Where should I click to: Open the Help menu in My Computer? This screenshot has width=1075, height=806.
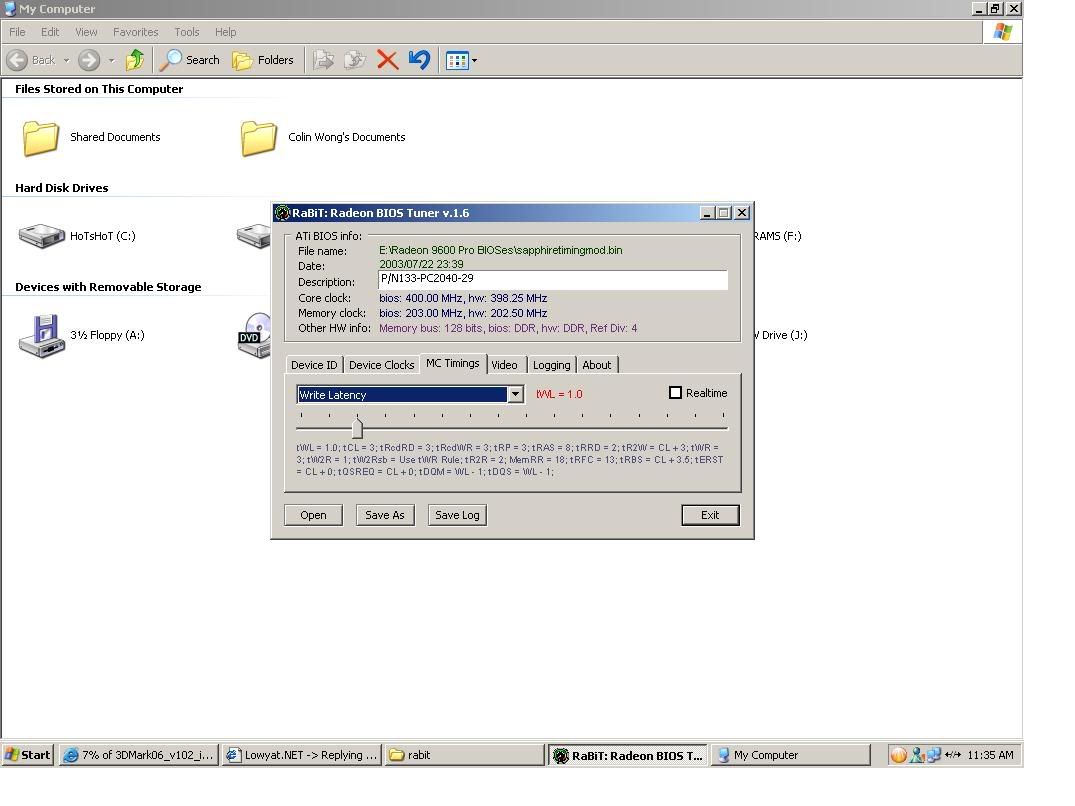tap(226, 32)
